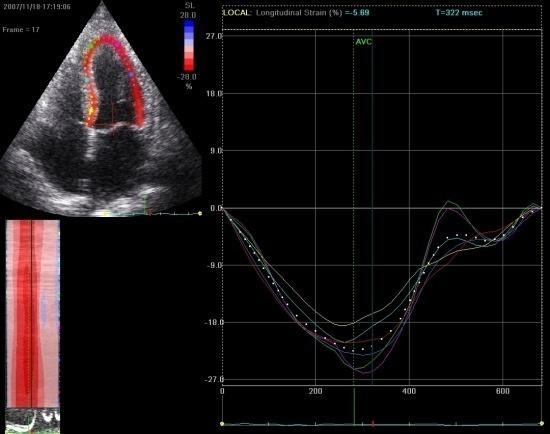Click the SL strain color scale bar
The image size is (550, 434).
coord(189,46)
